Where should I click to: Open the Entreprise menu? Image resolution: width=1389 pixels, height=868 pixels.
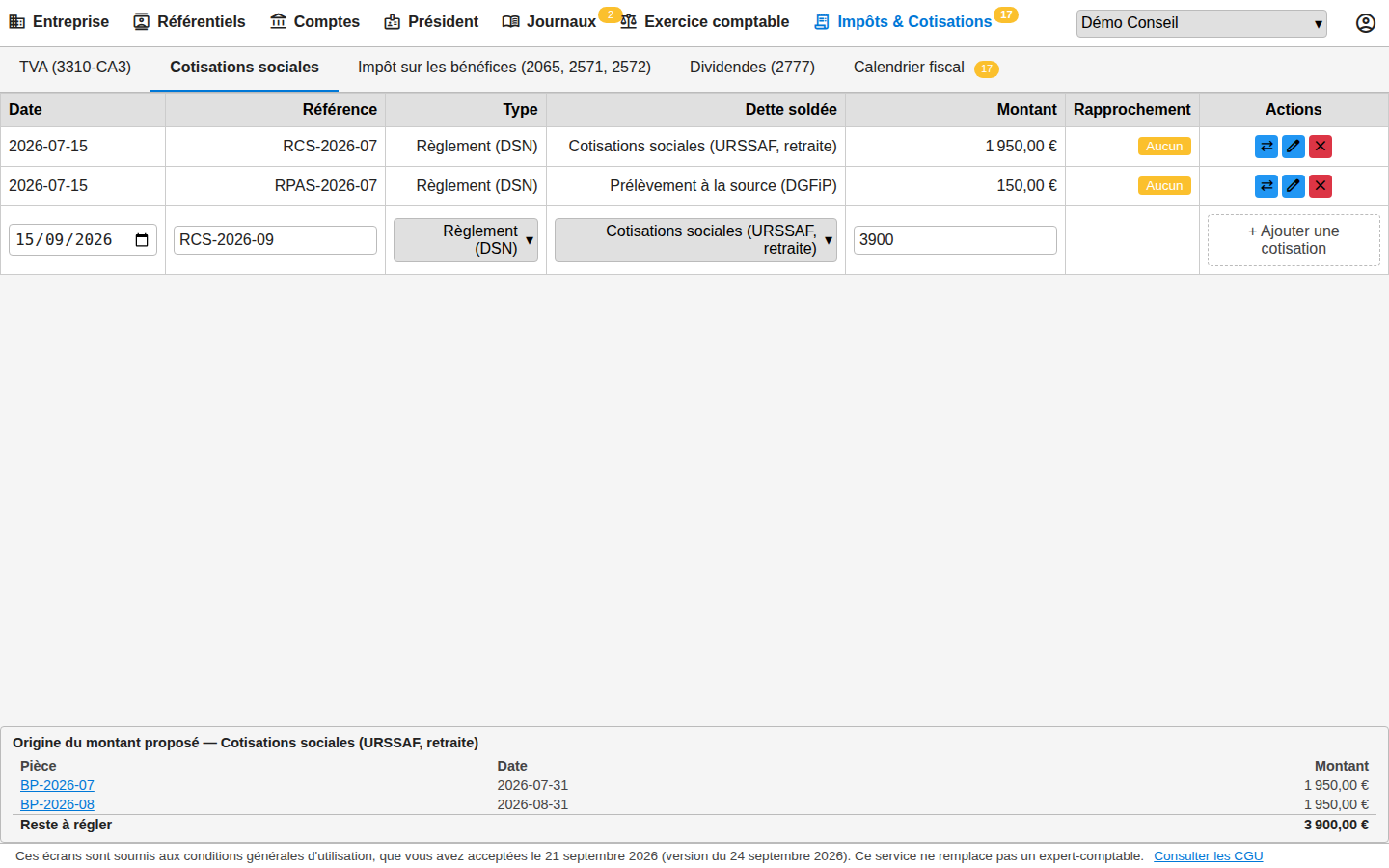(x=59, y=21)
